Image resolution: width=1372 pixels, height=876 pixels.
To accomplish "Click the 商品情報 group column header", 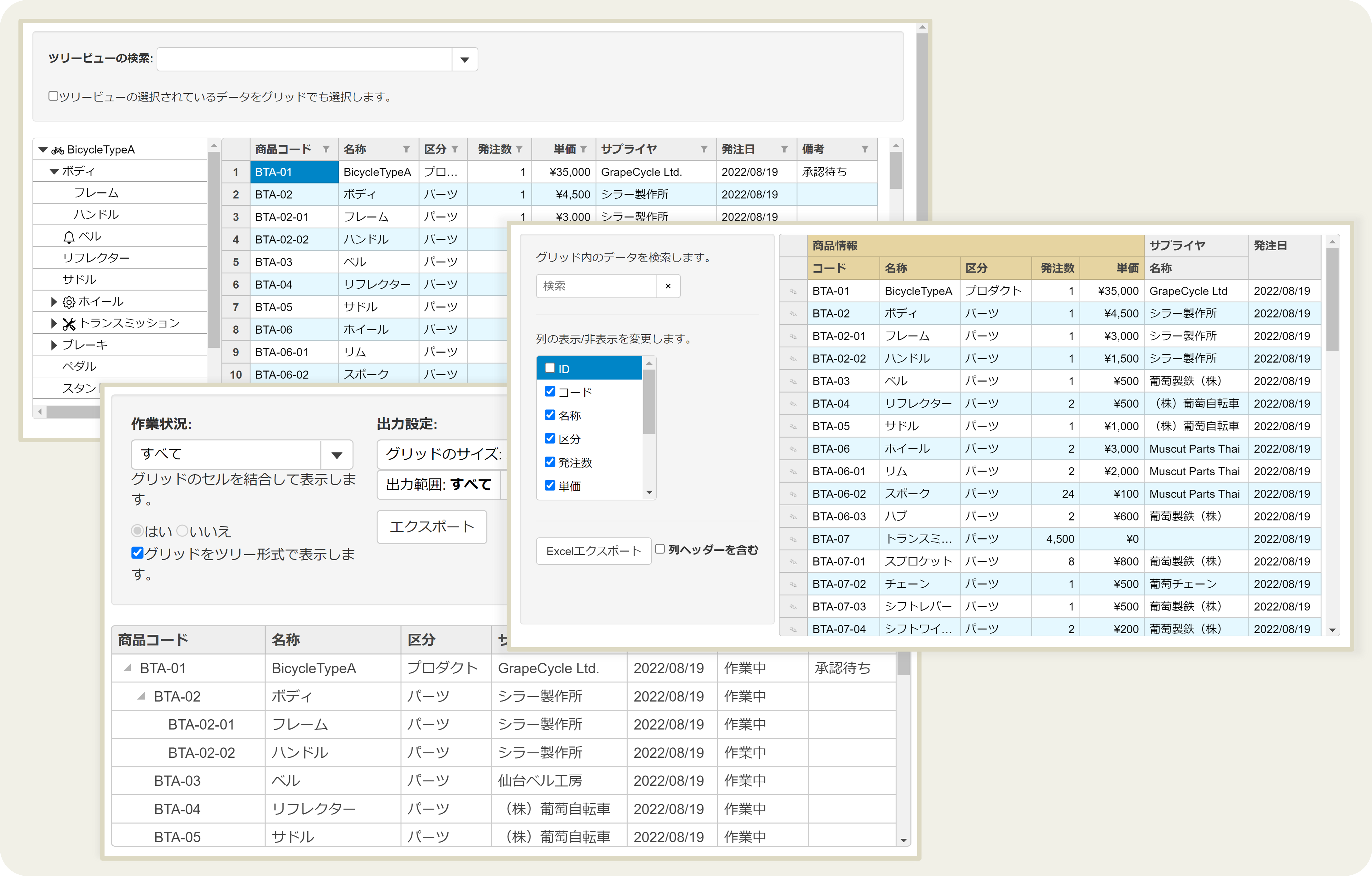I will coord(975,246).
